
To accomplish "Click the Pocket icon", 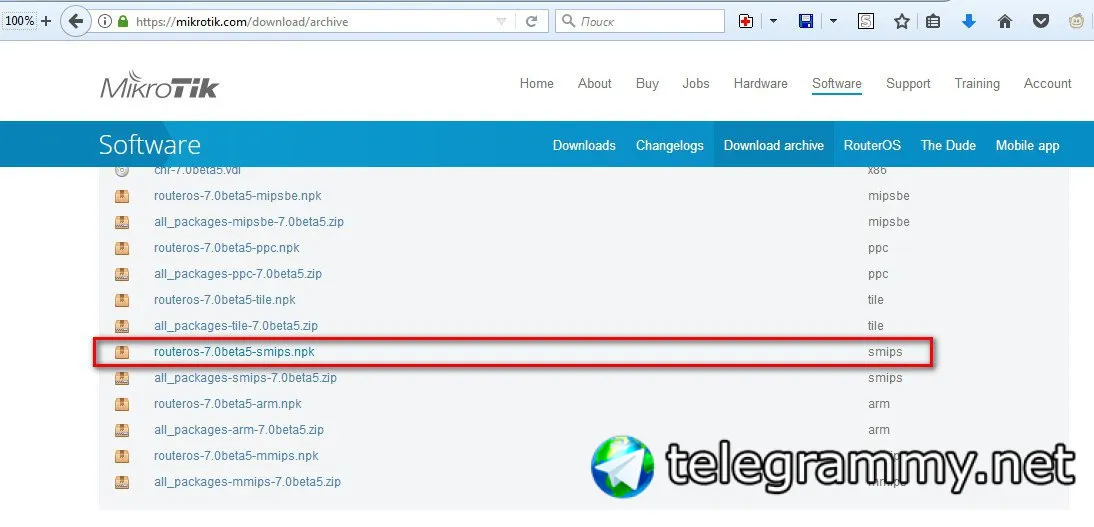I will (1041, 22).
